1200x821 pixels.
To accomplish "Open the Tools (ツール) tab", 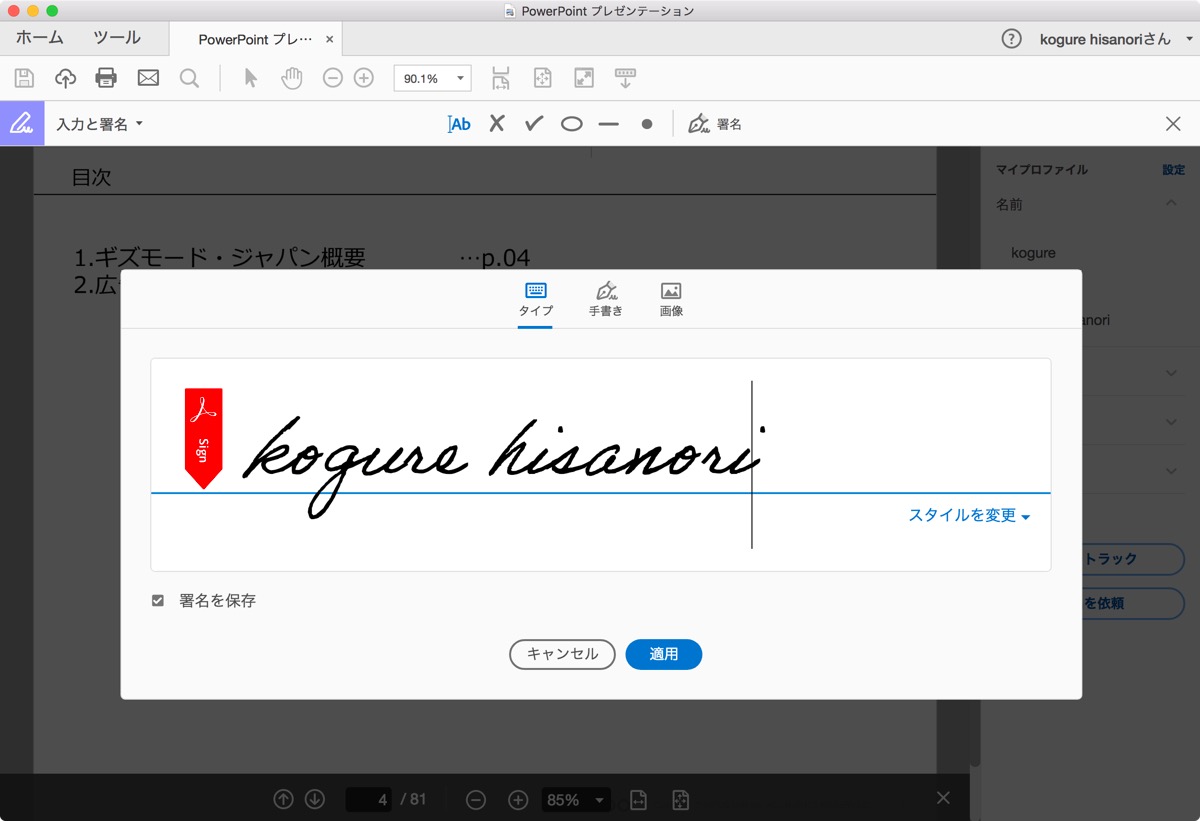I will pos(117,38).
